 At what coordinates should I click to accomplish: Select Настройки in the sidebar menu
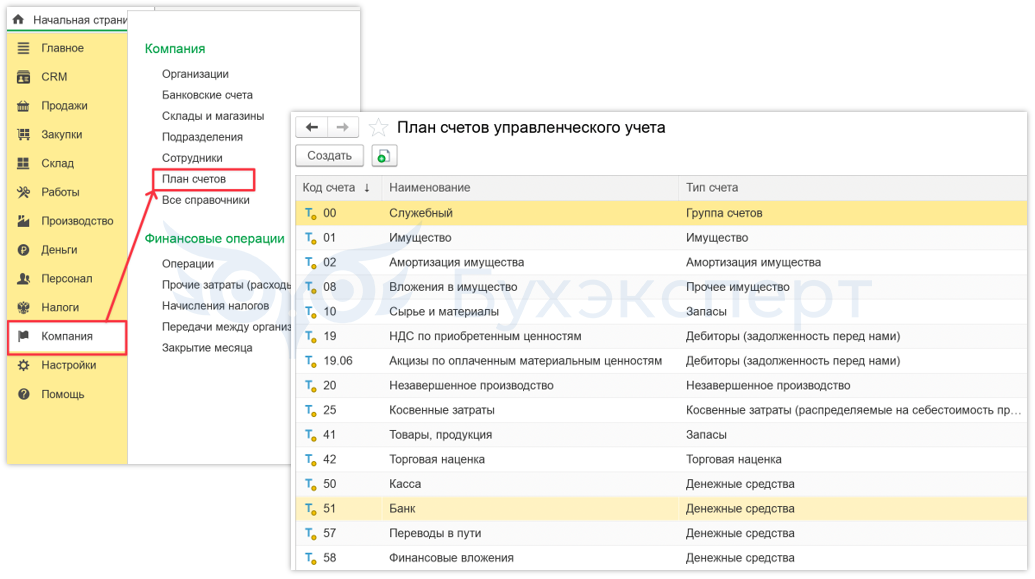[69, 365]
